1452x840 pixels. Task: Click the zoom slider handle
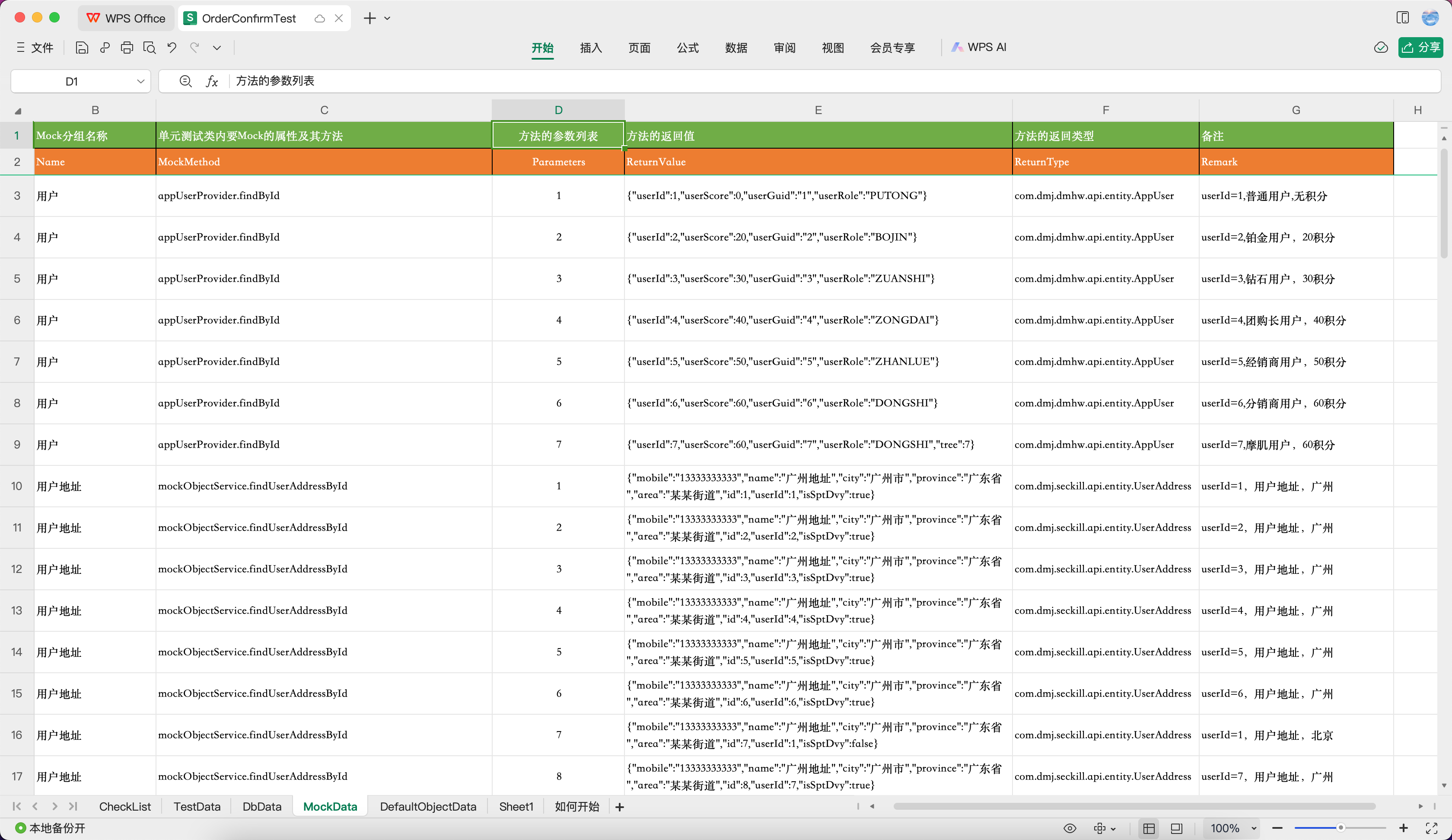tap(1341, 828)
